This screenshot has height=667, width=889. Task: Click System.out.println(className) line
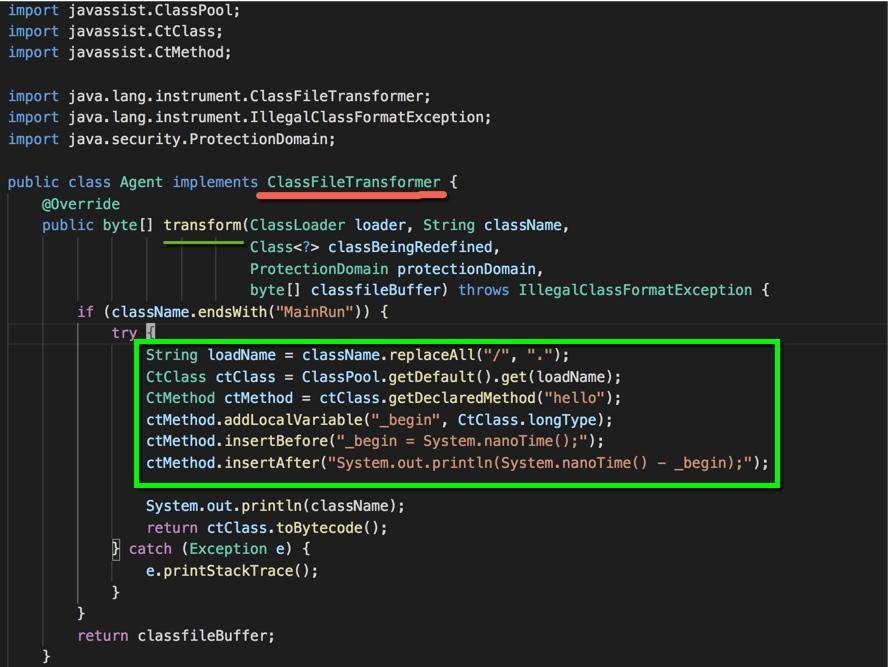coord(276,506)
